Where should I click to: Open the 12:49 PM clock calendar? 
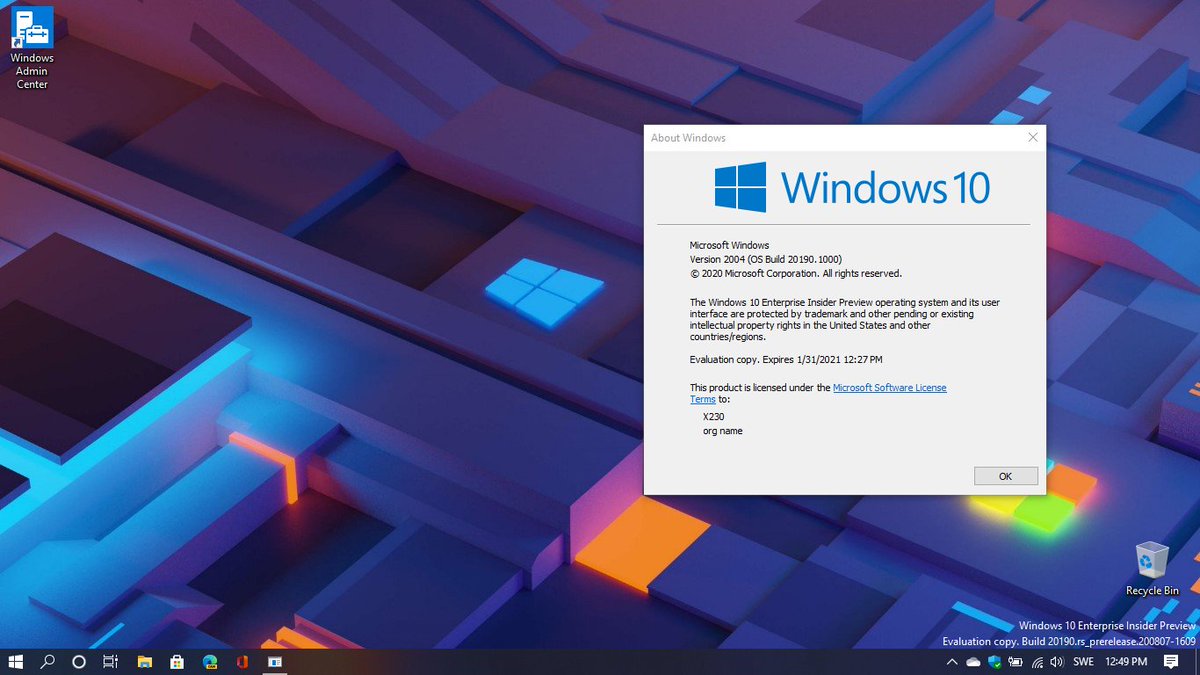click(1126, 662)
